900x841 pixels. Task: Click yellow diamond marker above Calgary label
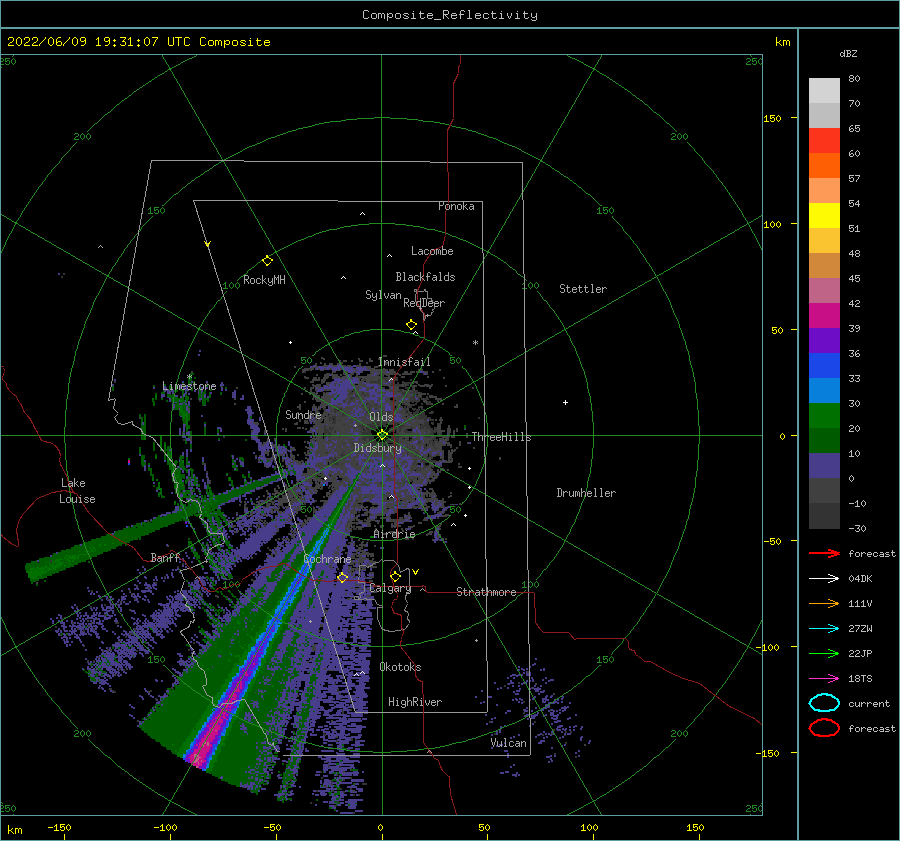coord(395,576)
